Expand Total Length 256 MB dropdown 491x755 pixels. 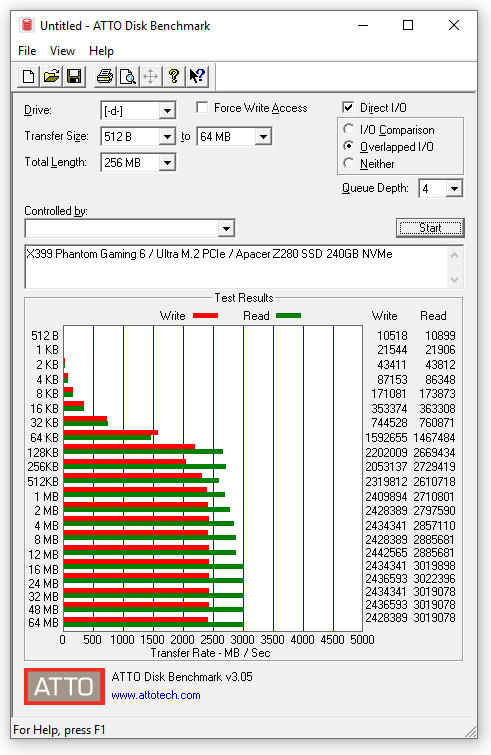click(x=167, y=163)
